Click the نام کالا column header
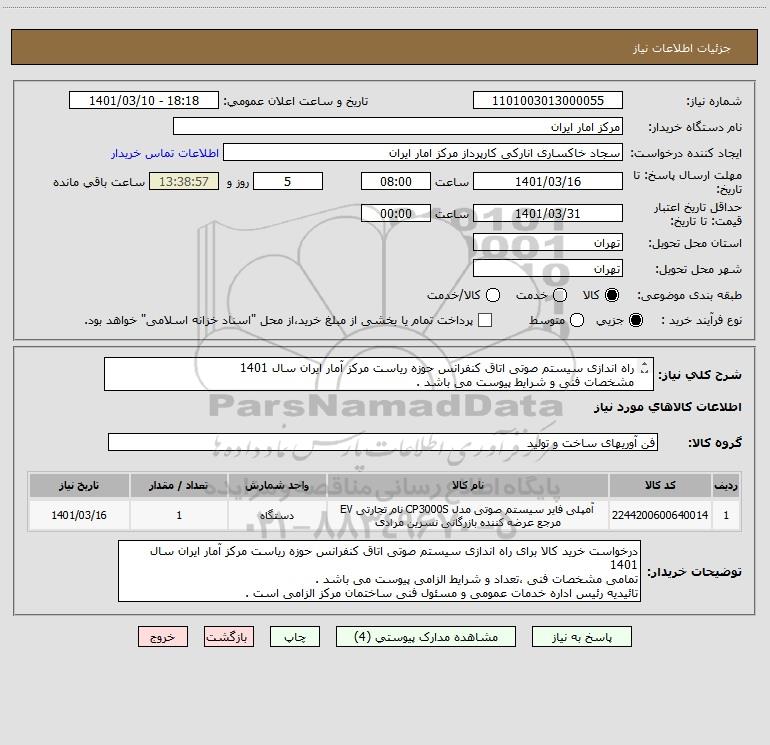 [x=468, y=486]
